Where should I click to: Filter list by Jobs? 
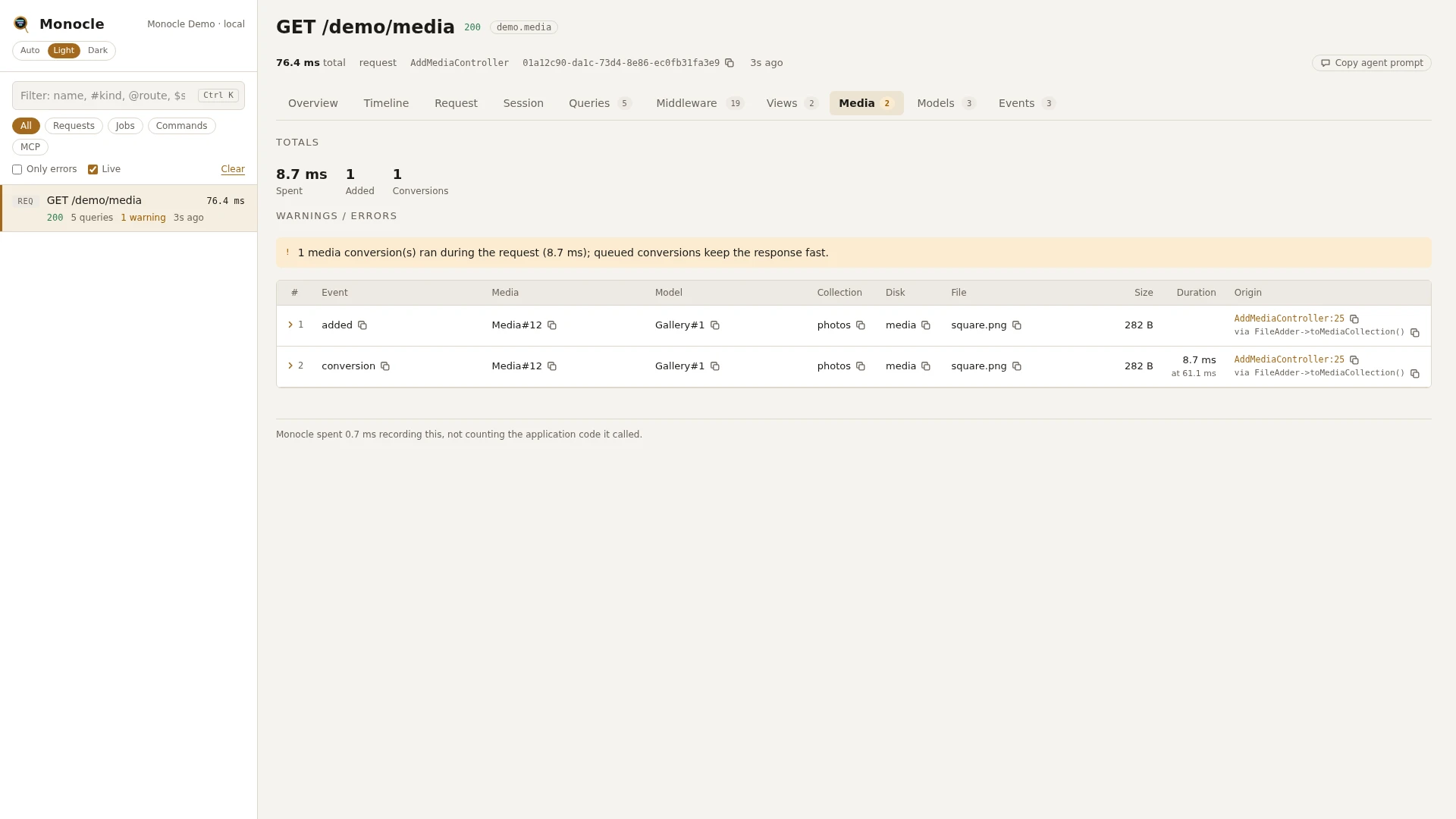(x=125, y=126)
